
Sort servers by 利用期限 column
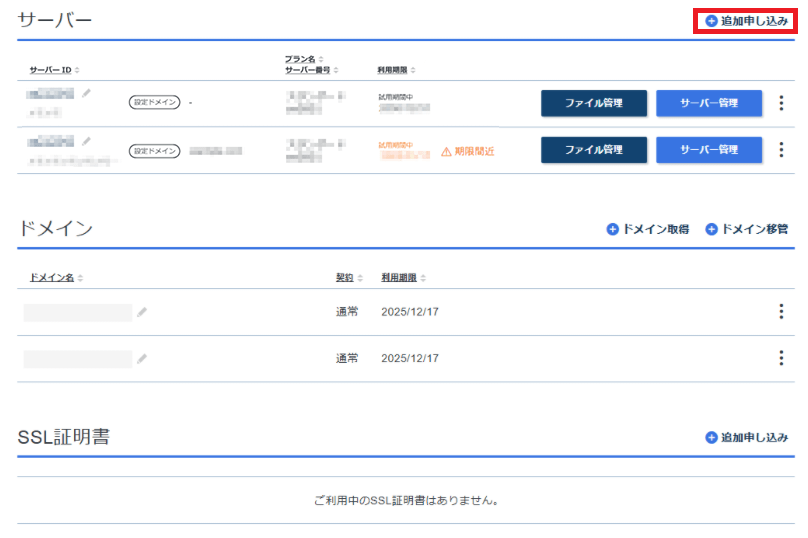click(396, 70)
